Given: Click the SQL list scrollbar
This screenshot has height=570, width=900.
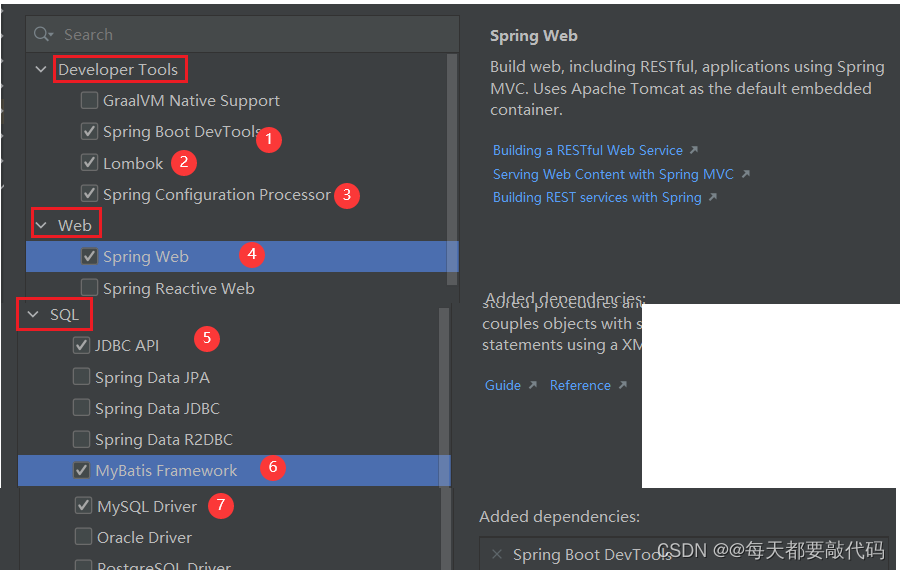Looking at the screenshot, I should [444, 396].
